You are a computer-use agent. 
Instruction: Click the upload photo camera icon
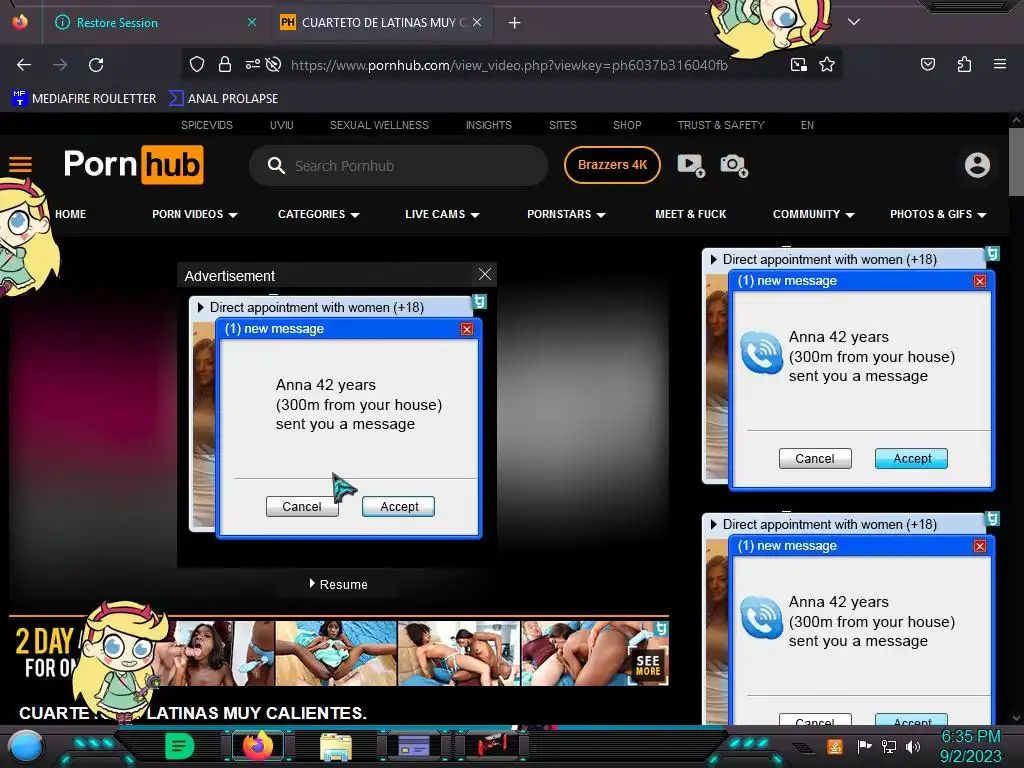[x=734, y=165]
